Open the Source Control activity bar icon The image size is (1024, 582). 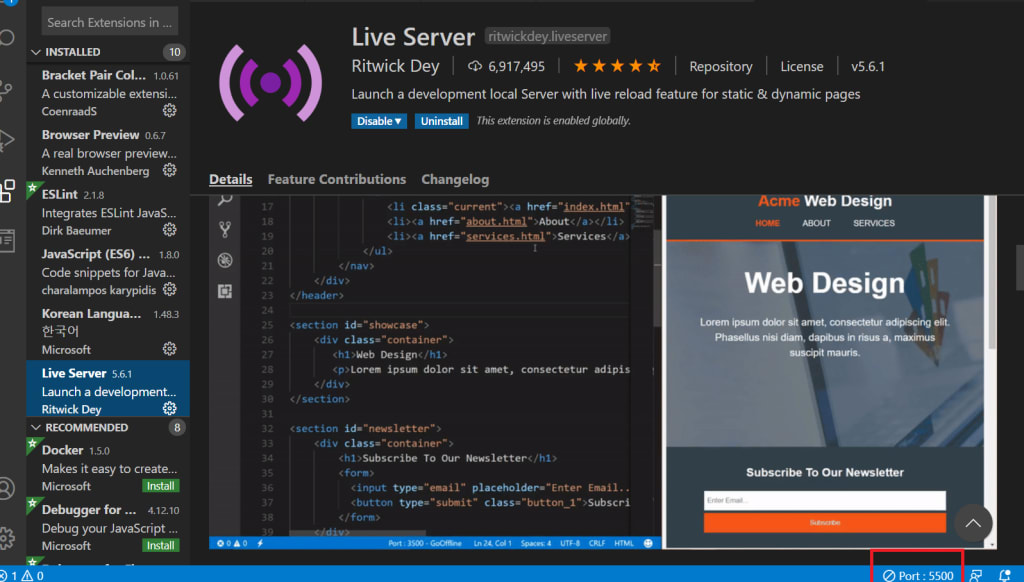coord(7,89)
